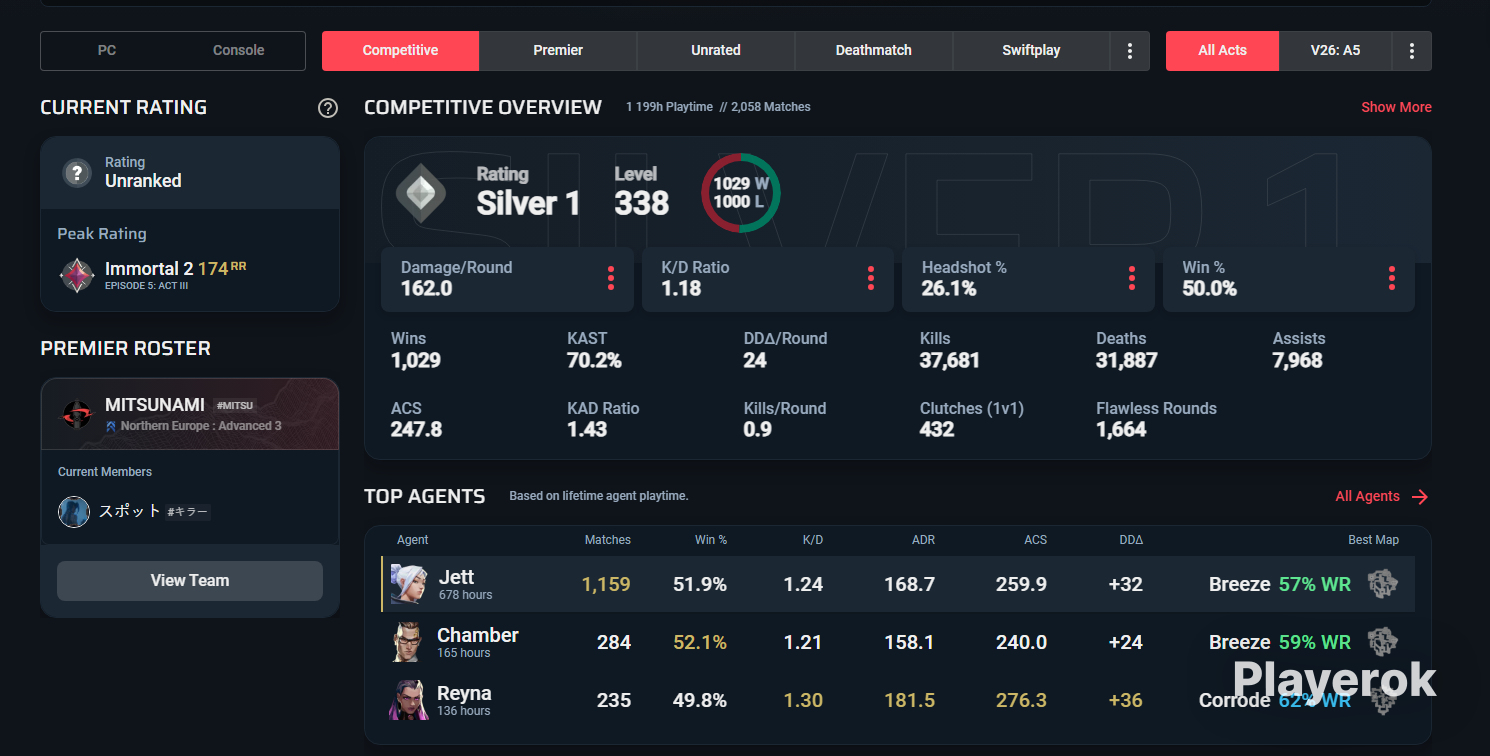Open the Damage/Round three-dot menu
Screen dimensions: 1490x756
click(x=610, y=279)
